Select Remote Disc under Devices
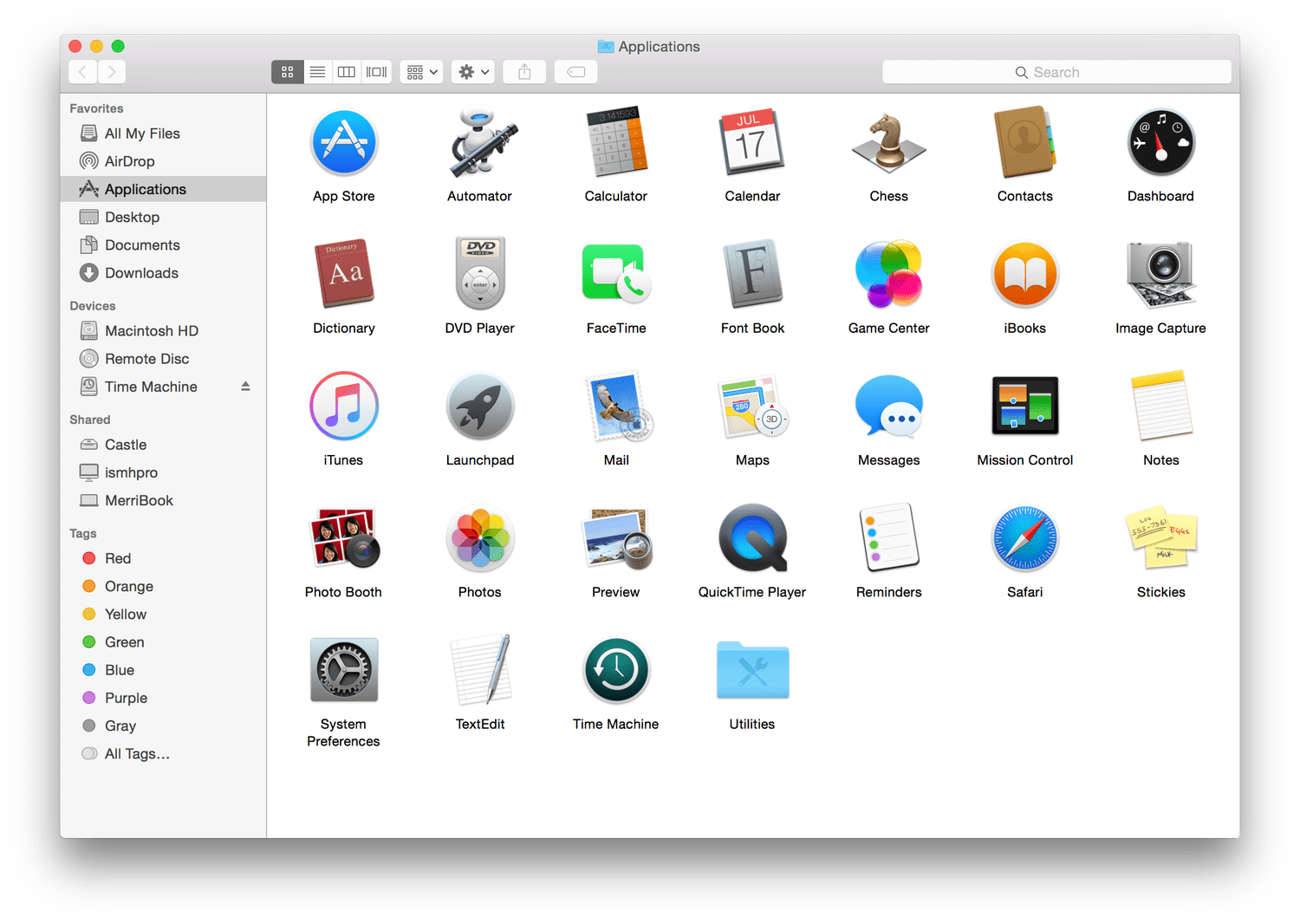 click(x=163, y=359)
